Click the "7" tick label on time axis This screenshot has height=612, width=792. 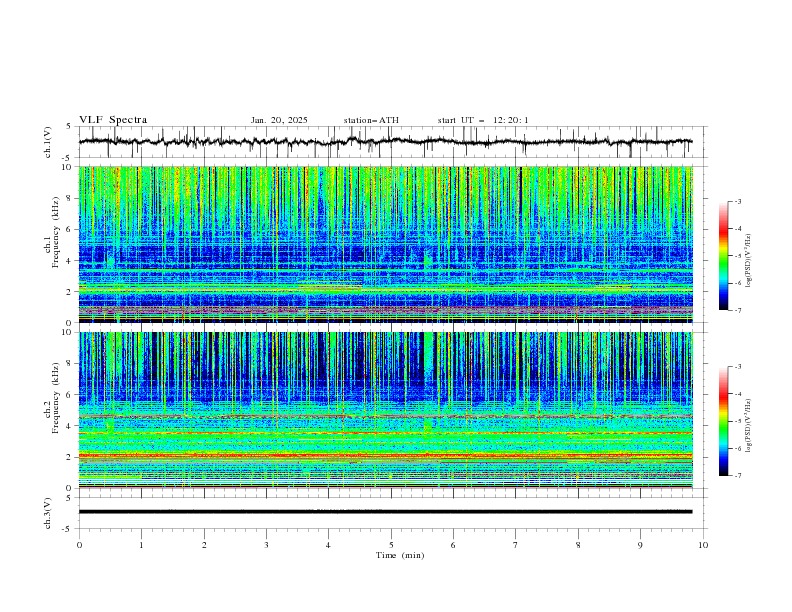pyautogui.click(x=516, y=545)
